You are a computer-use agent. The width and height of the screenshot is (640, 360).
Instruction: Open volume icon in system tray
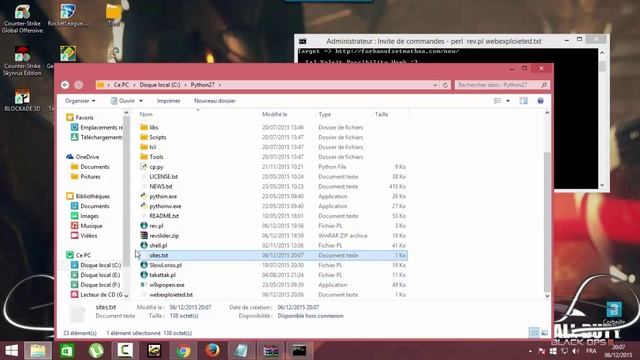click(576, 351)
